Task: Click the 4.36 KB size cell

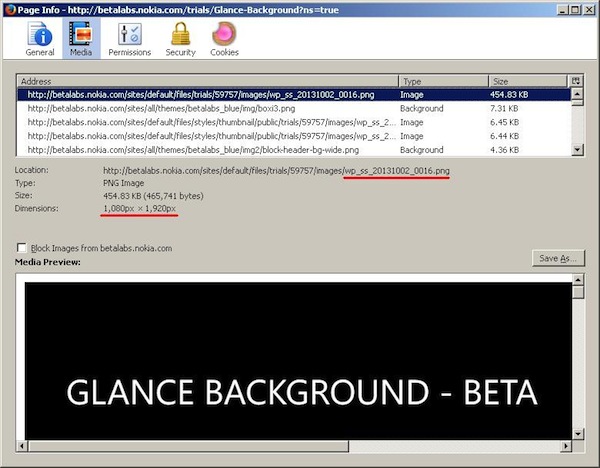Action: tap(504, 150)
